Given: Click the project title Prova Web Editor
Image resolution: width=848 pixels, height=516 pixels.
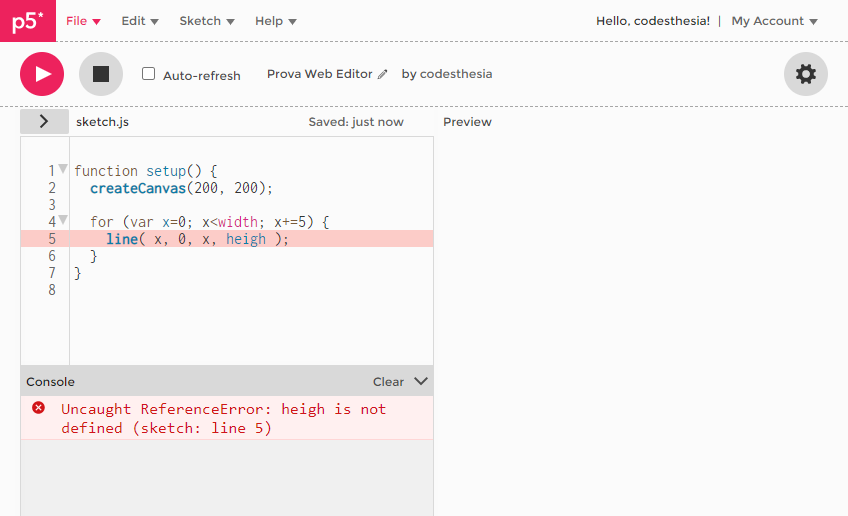Looking at the screenshot, I should [x=320, y=74].
